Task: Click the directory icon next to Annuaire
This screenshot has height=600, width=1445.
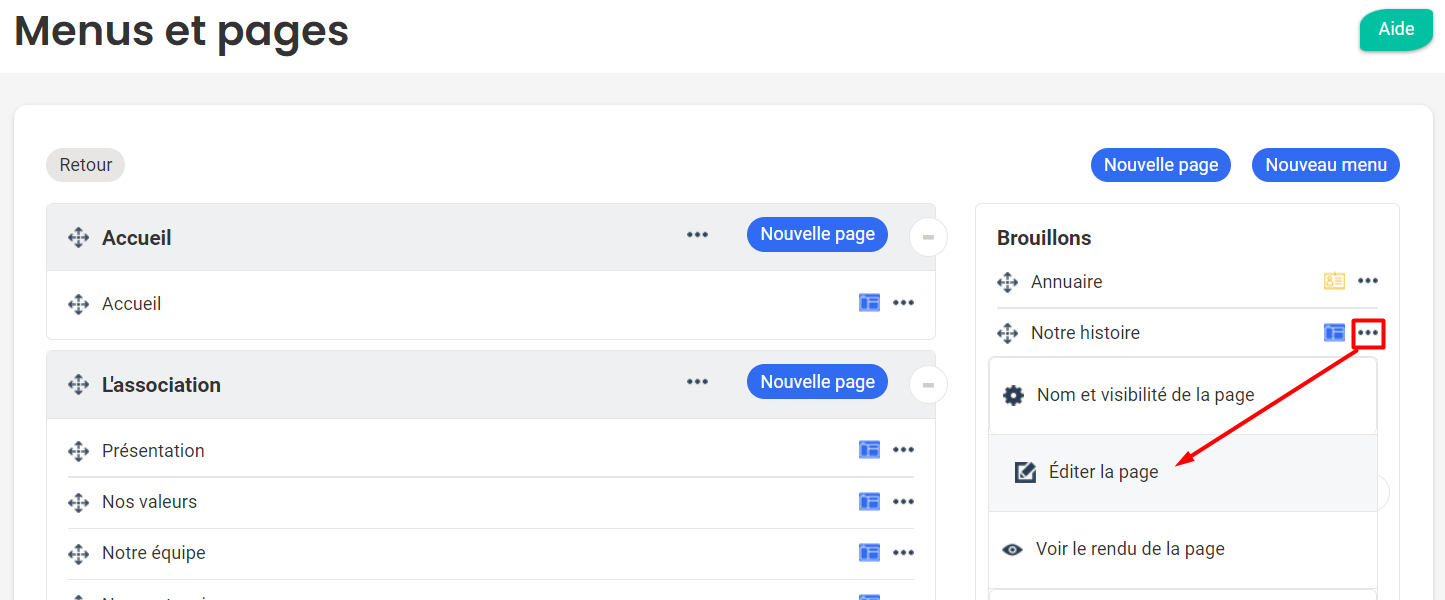Action: click(x=1334, y=282)
